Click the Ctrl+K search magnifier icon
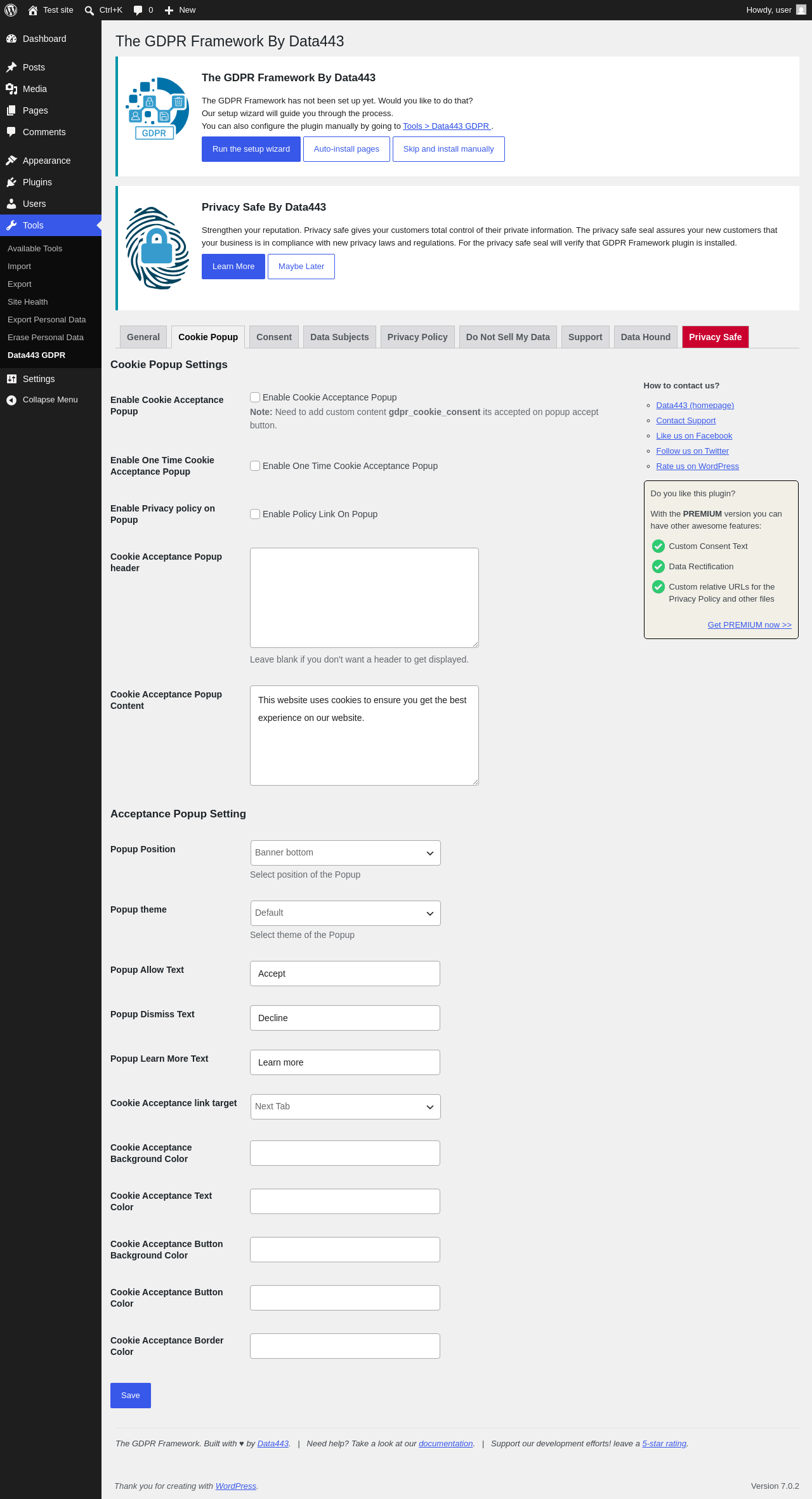Viewport: 812px width, 1499px height. click(x=89, y=10)
